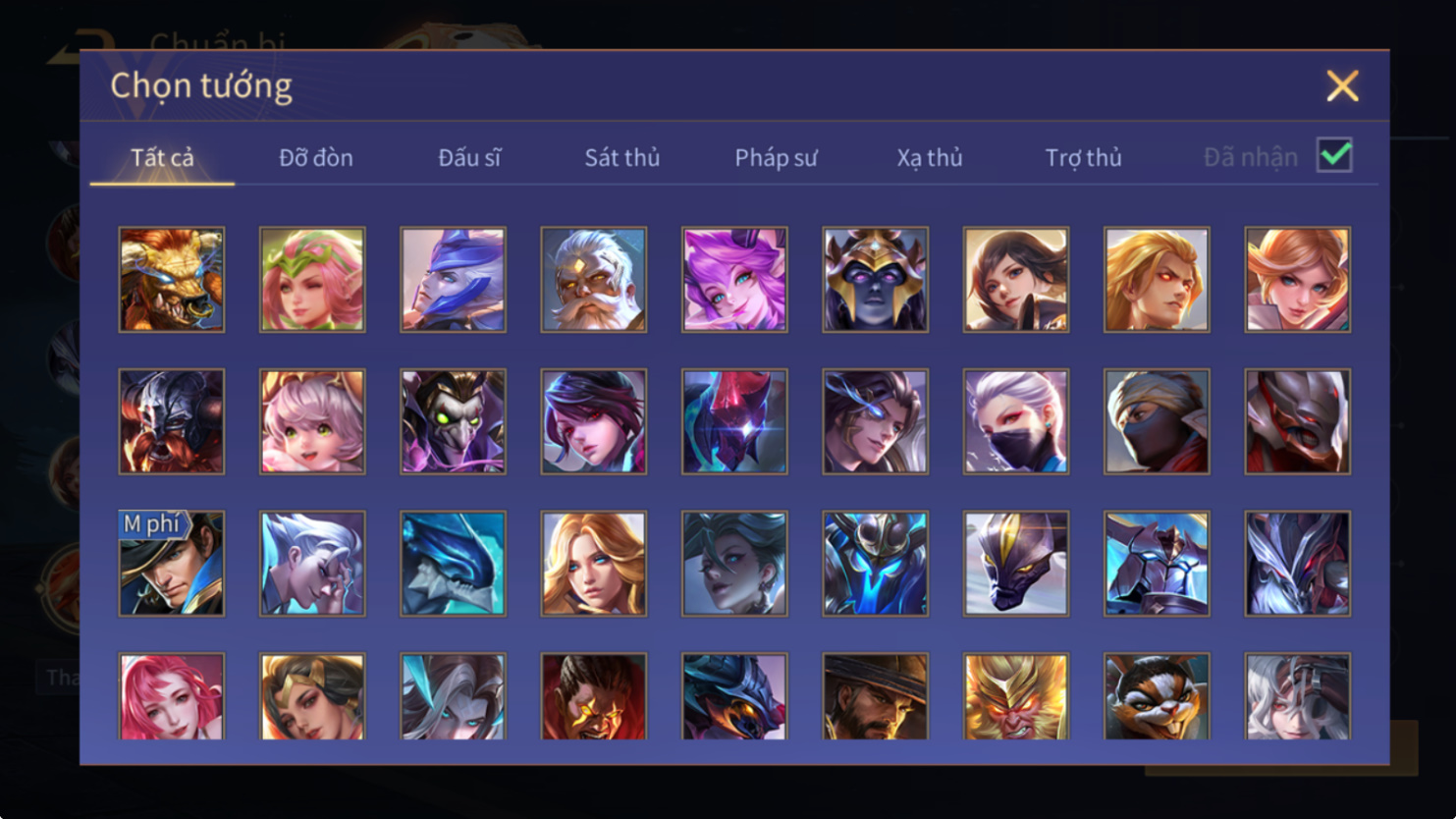Screen dimensions: 1456x819
Task: Select the blonde long-haired woman hero
Action: (x=594, y=564)
